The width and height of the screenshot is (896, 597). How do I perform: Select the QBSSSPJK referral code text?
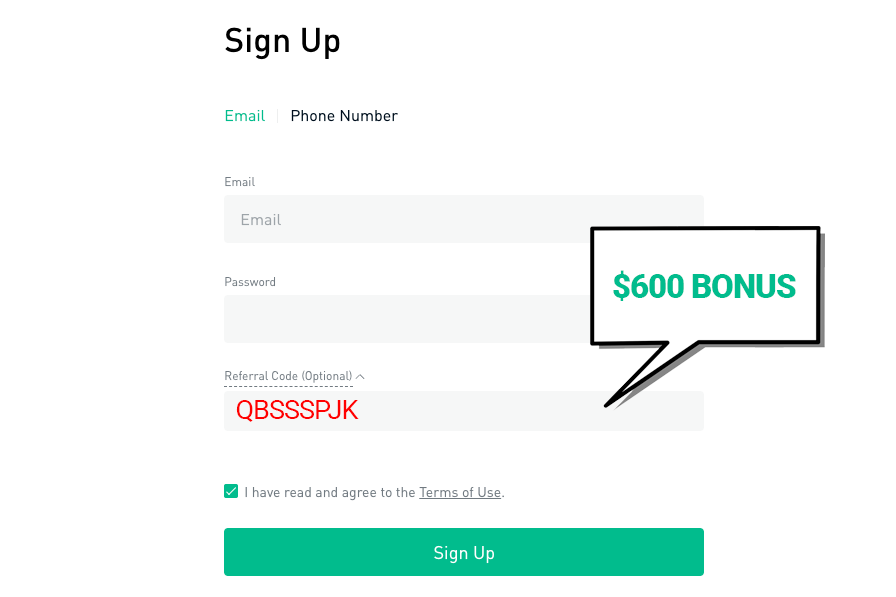(296, 410)
